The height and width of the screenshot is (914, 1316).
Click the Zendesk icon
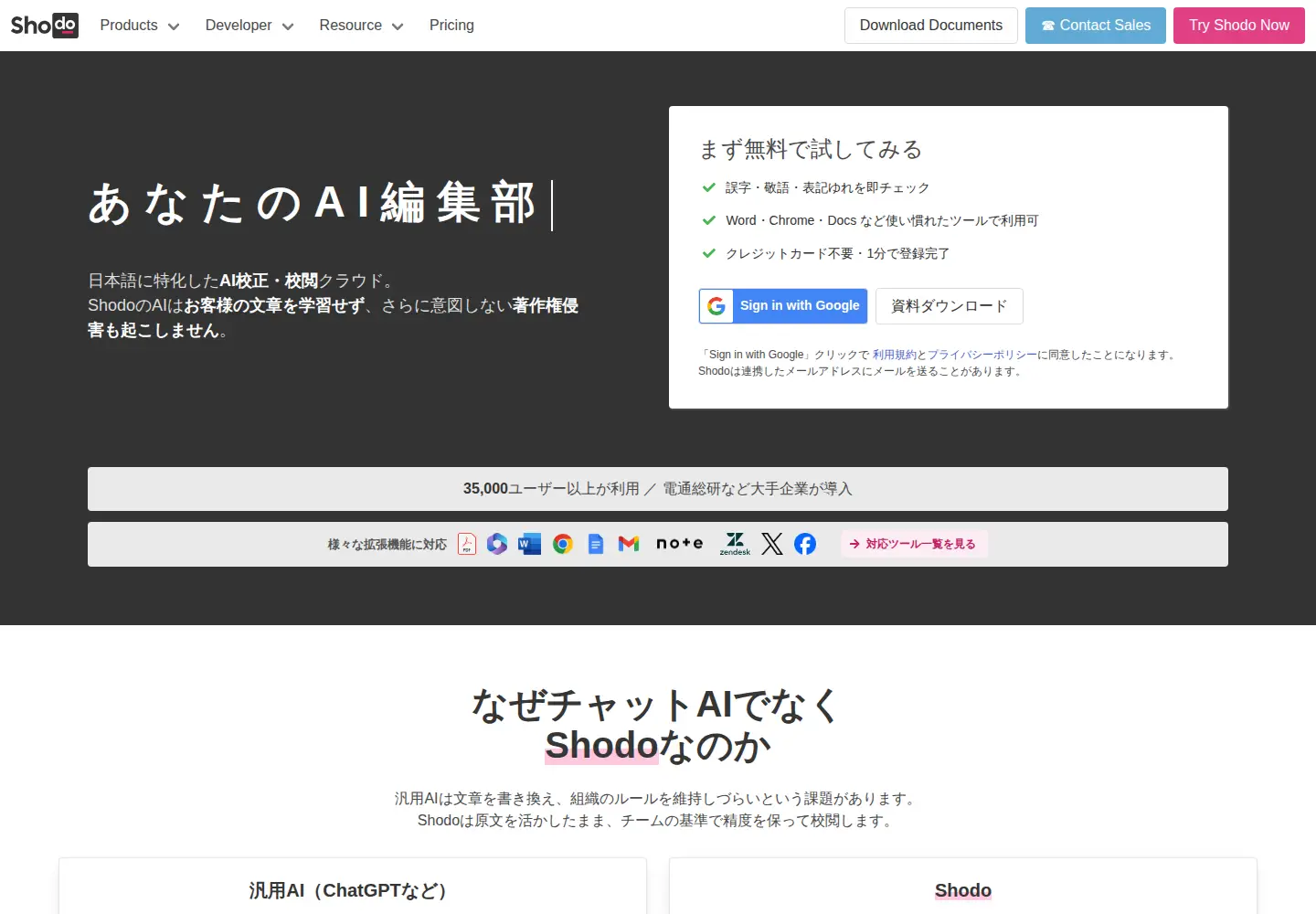[735, 544]
